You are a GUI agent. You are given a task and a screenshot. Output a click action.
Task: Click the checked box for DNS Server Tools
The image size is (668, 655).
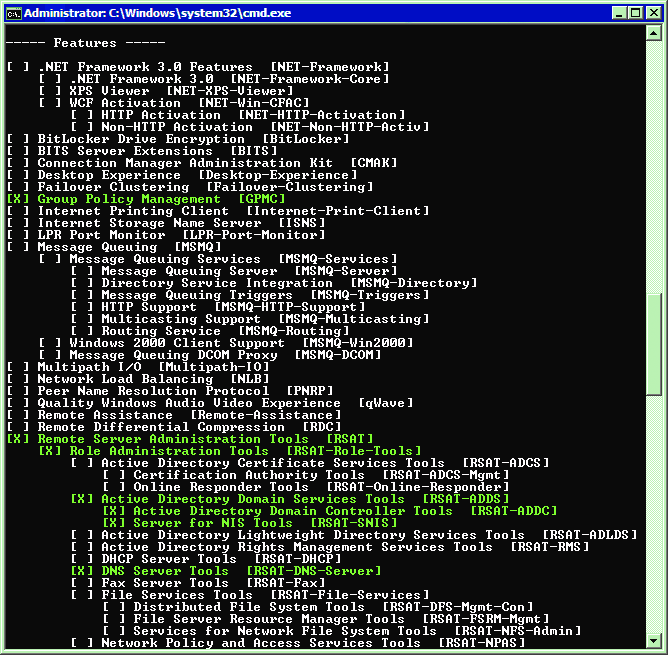click(x=82, y=571)
